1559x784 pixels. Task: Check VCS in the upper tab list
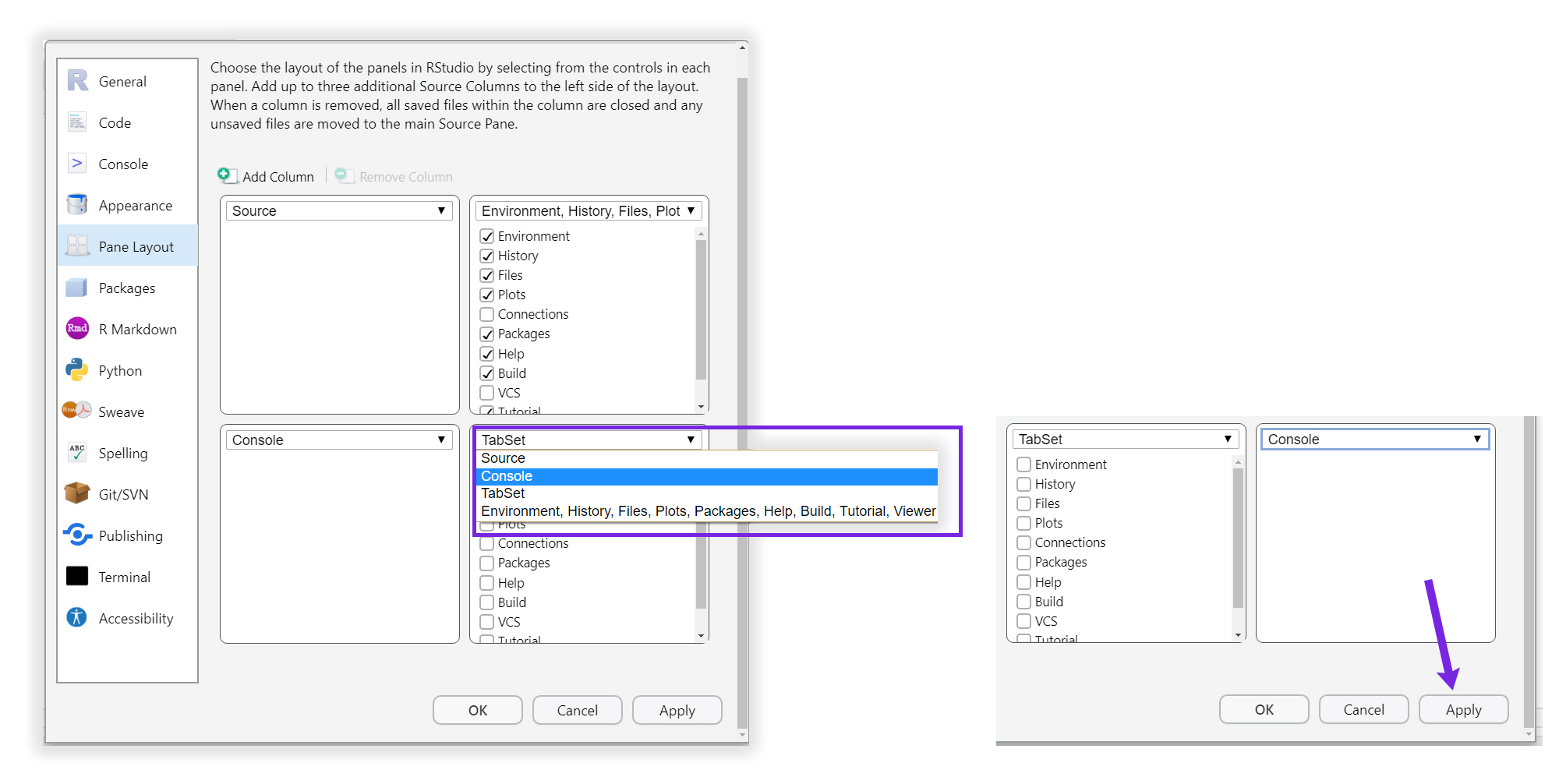tap(487, 393)
